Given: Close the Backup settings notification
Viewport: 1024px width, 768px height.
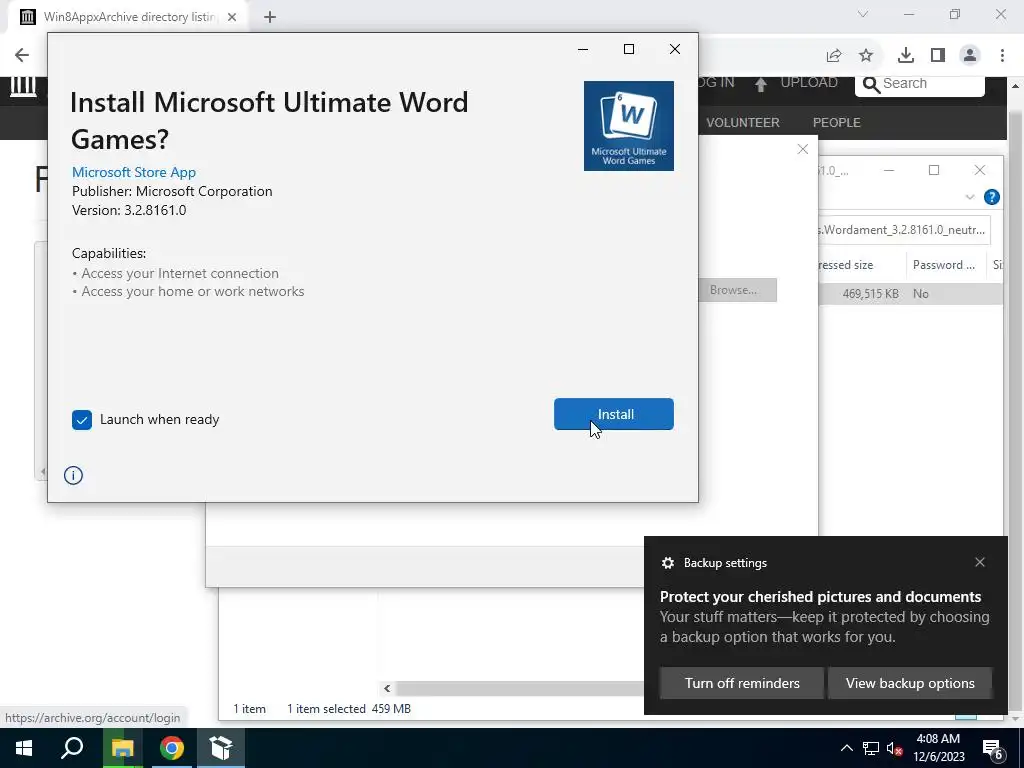Looking at the screenshot, I should 980,562.
